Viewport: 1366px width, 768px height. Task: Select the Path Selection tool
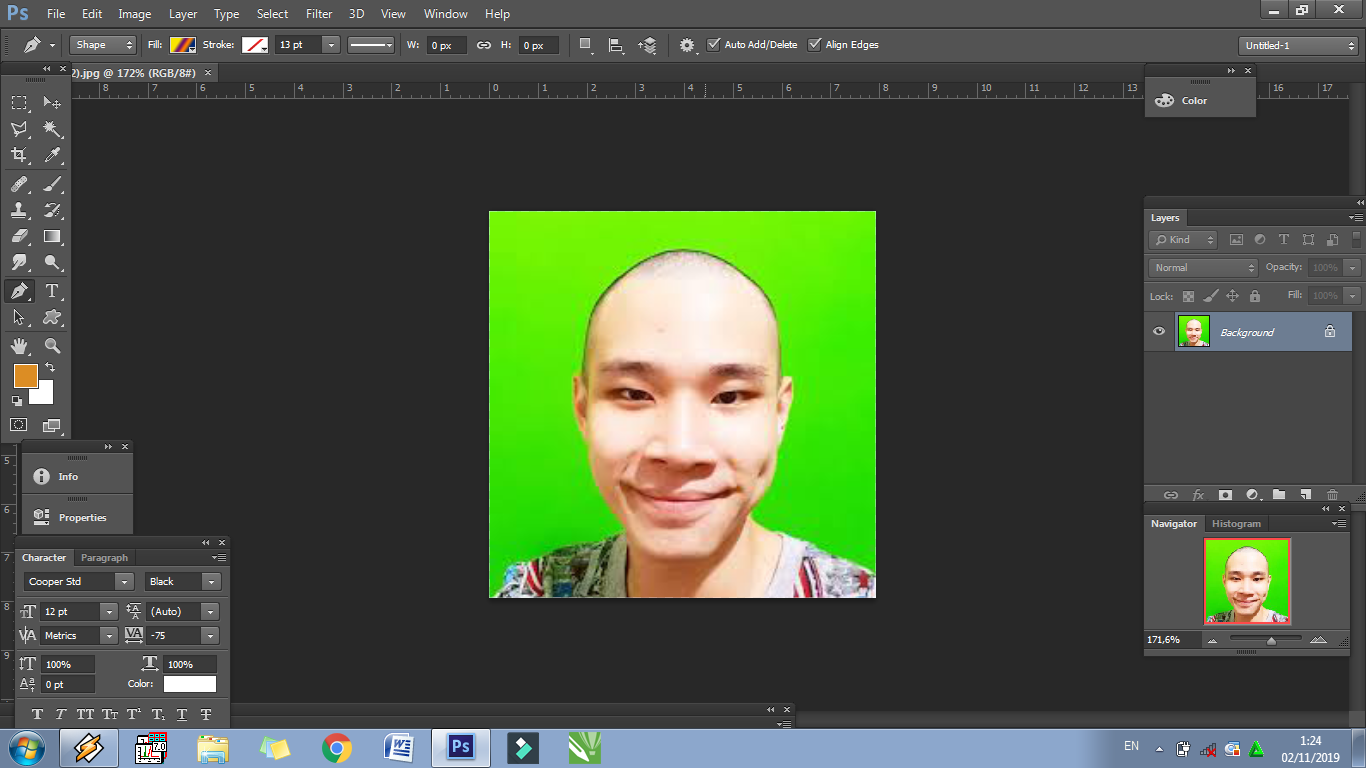[x=19, y=317]
